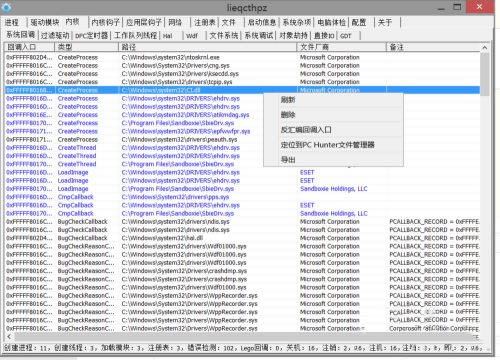Select the 内核 tab
The image size is (500, 360).
pos(72,22)
